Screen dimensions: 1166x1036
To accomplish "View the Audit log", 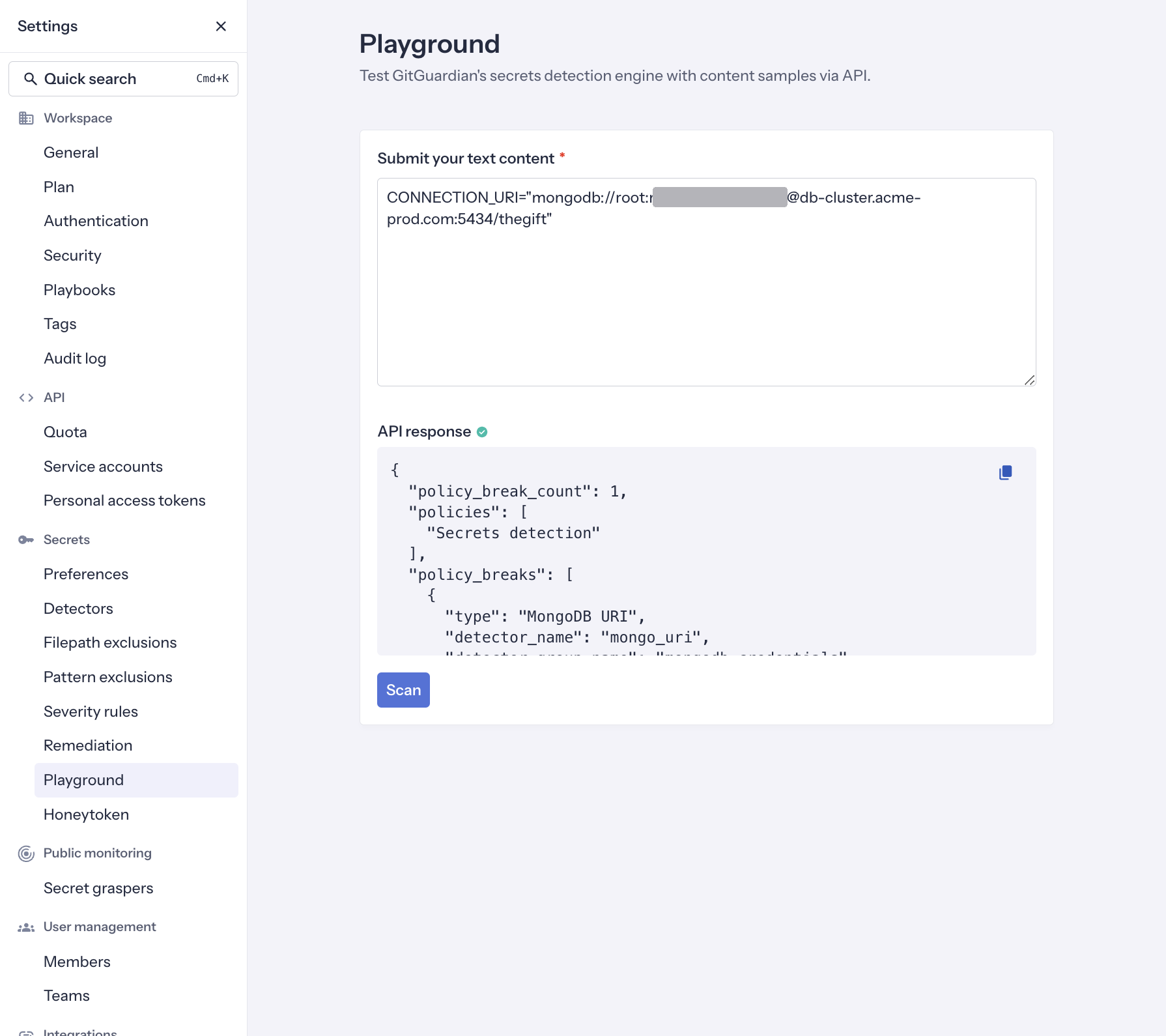I will pyautogui.click(x=75, y=358).
